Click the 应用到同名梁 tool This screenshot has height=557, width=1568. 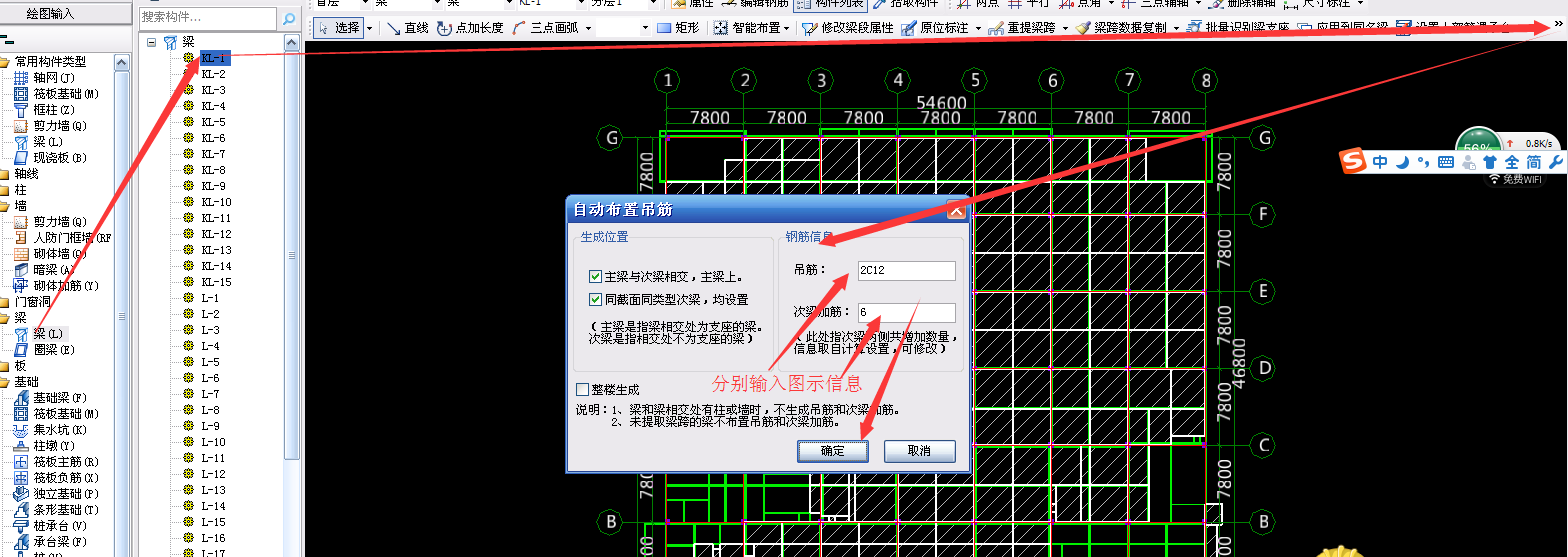point(1341,28)
